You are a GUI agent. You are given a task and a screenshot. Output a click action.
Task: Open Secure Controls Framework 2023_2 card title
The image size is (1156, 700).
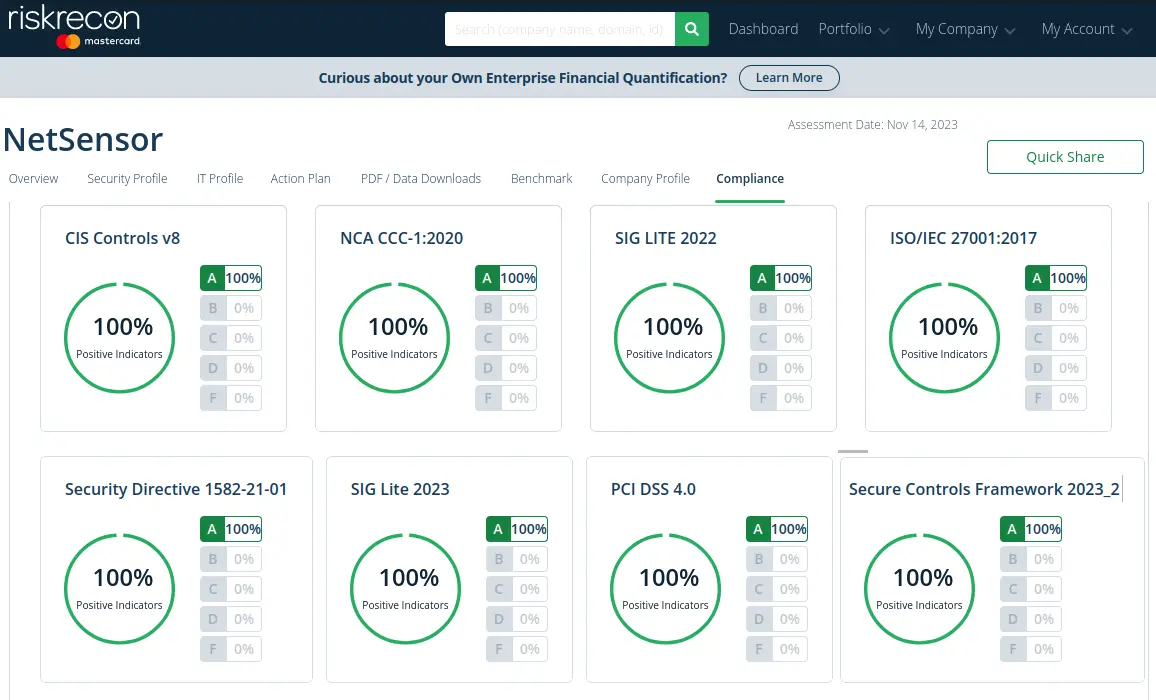click(984, 489)
